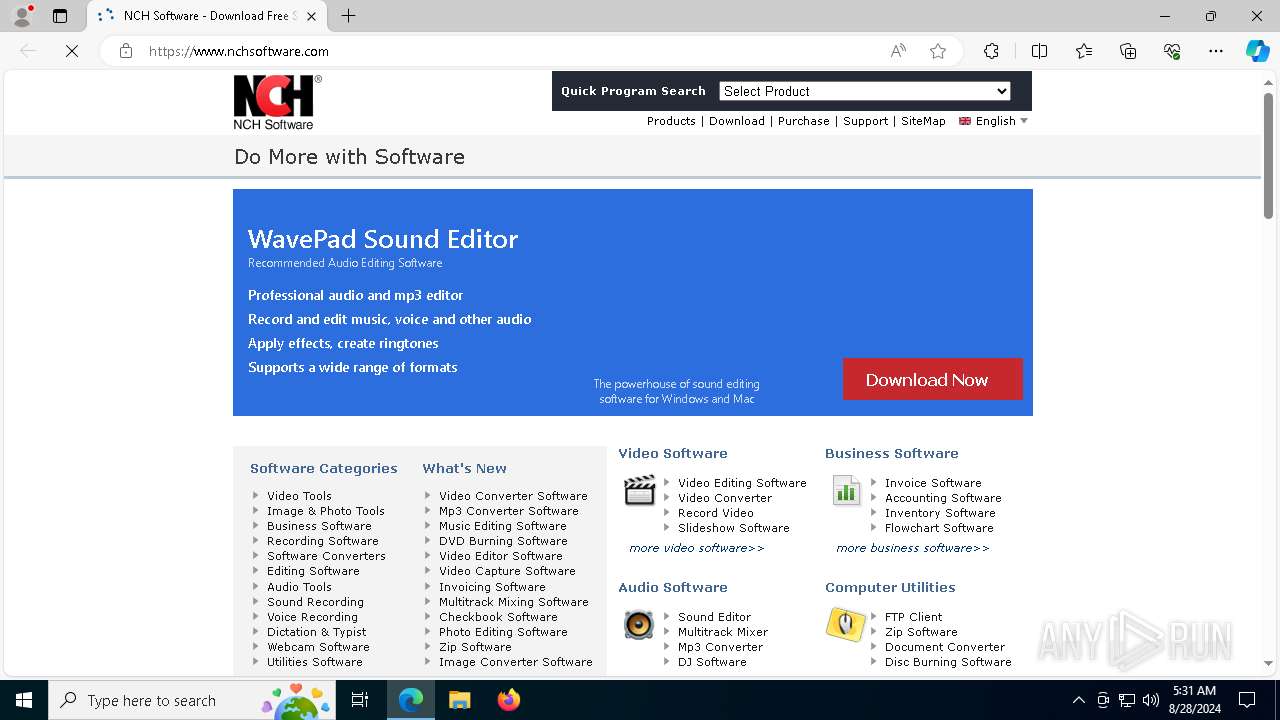Open DVD Burning Software link
The height and width of the screenshot is (720, 1280).
click(503, 541)
